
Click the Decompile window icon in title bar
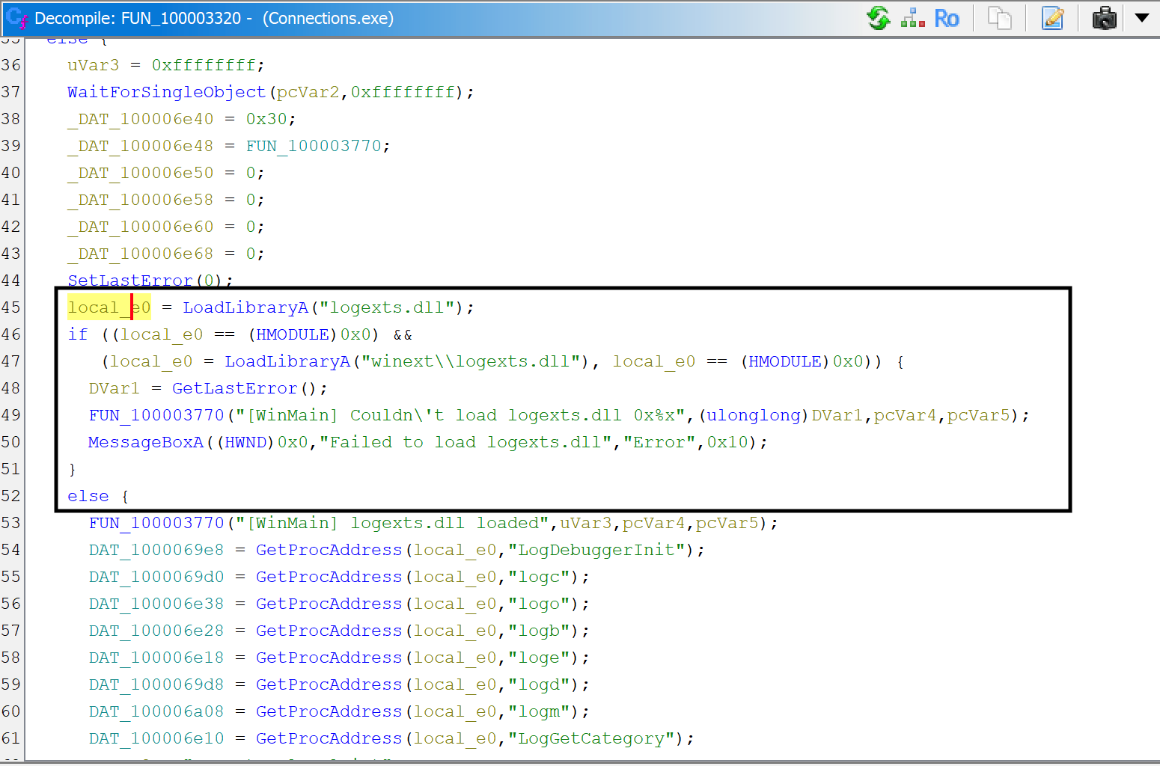16,18
